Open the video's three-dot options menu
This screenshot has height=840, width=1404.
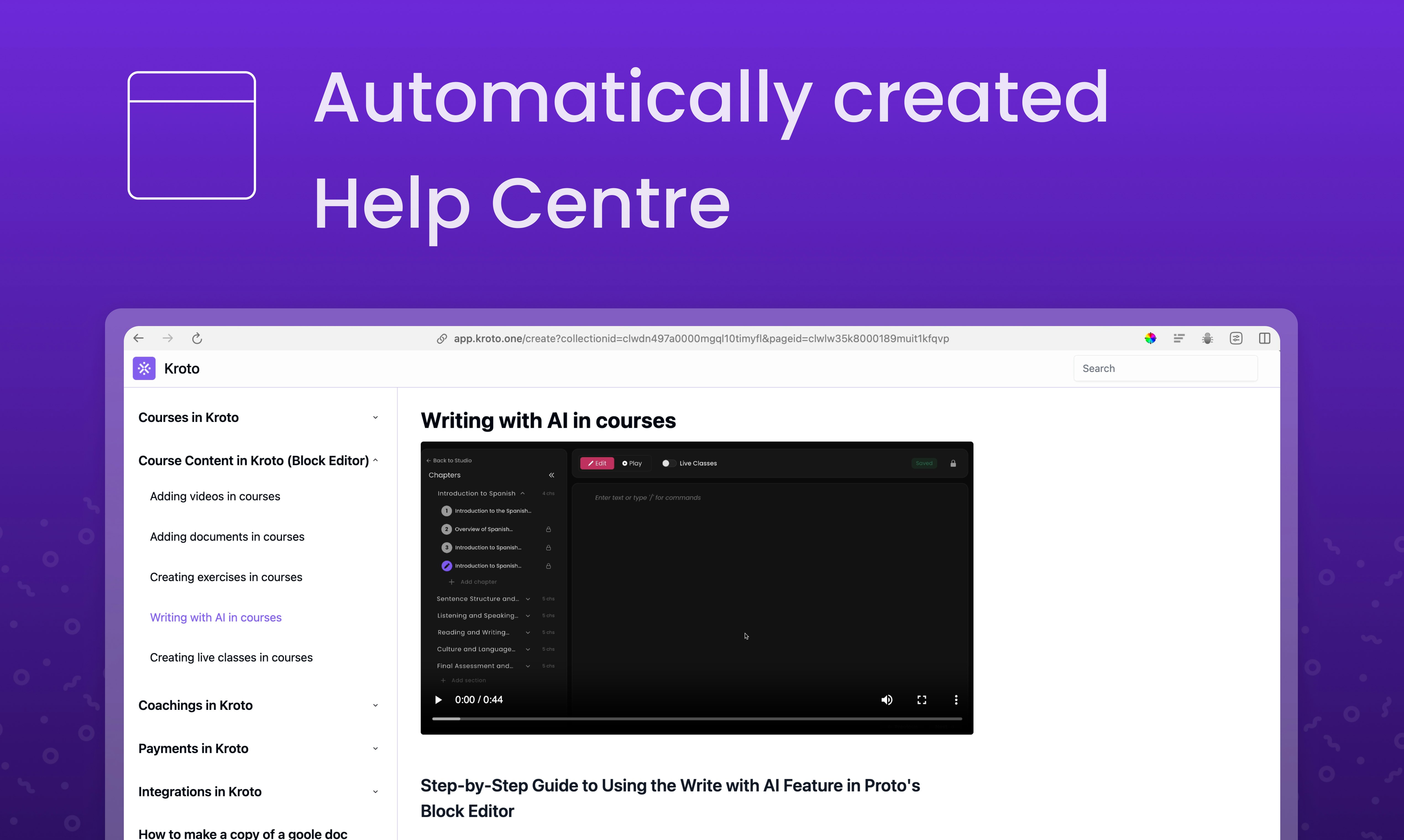pyautogui.click(x=956, y=700)
